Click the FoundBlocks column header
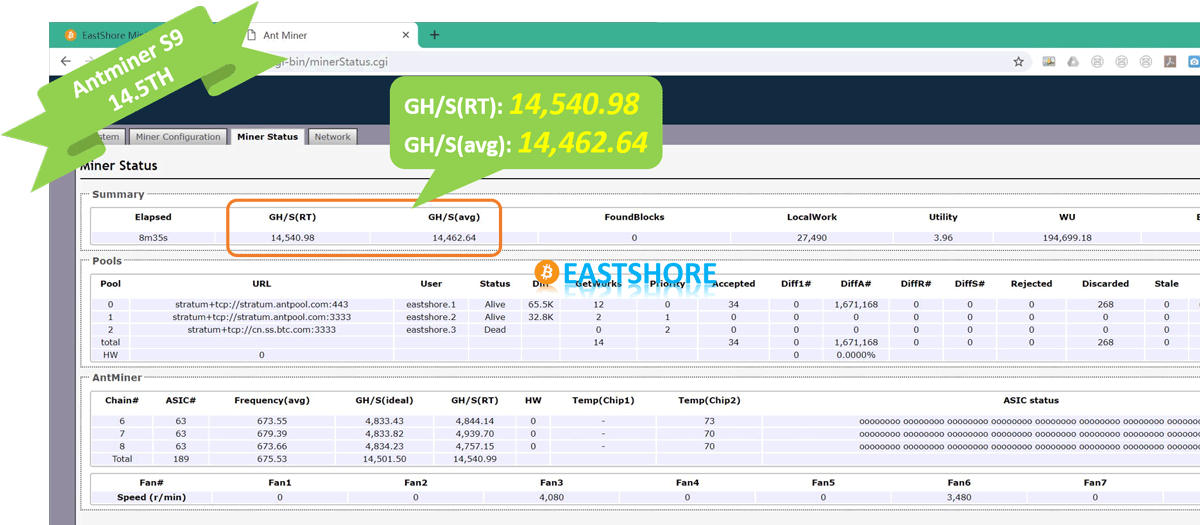The image size is (1200, 525). [634, 217]
